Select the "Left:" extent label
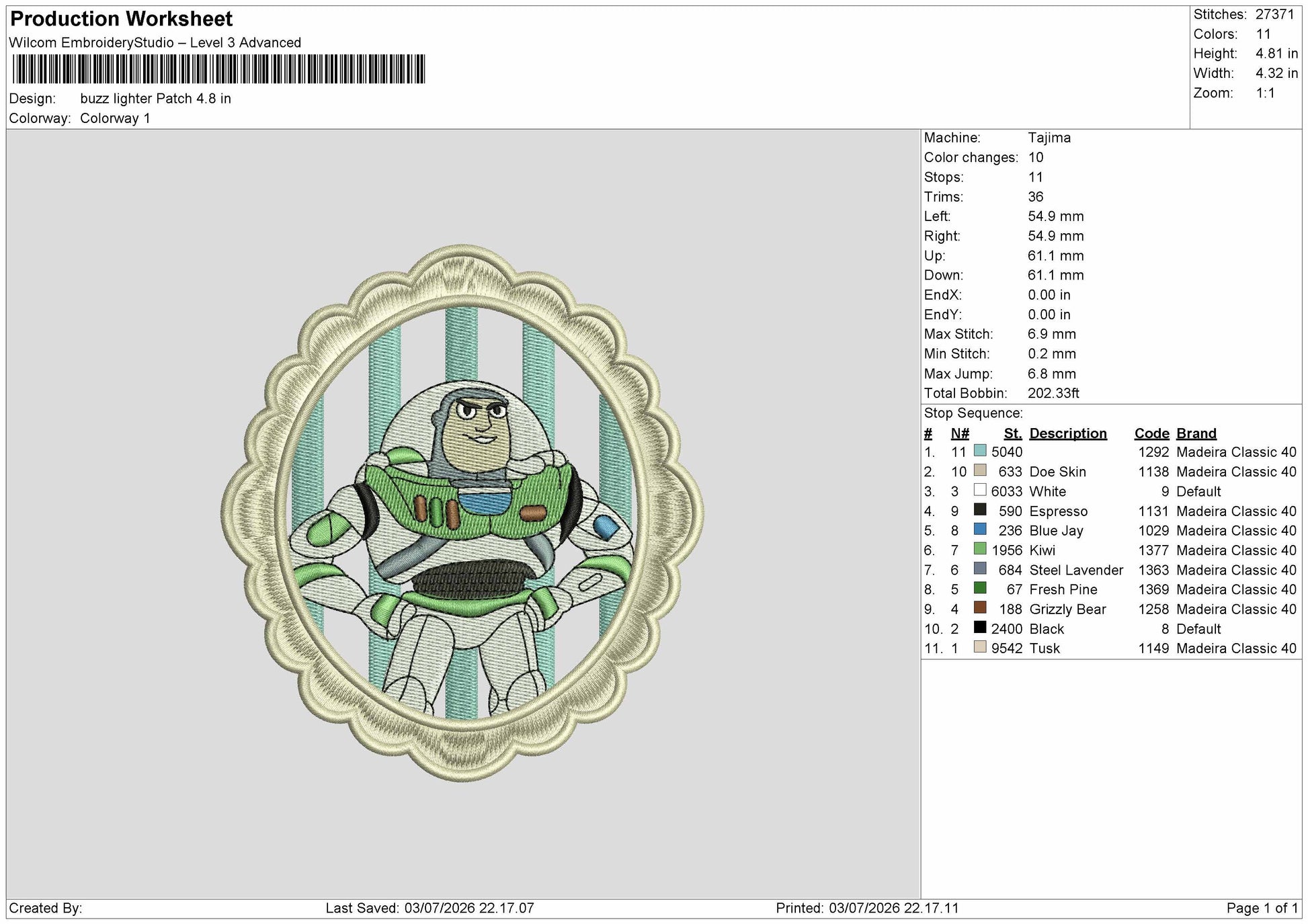 937,216
